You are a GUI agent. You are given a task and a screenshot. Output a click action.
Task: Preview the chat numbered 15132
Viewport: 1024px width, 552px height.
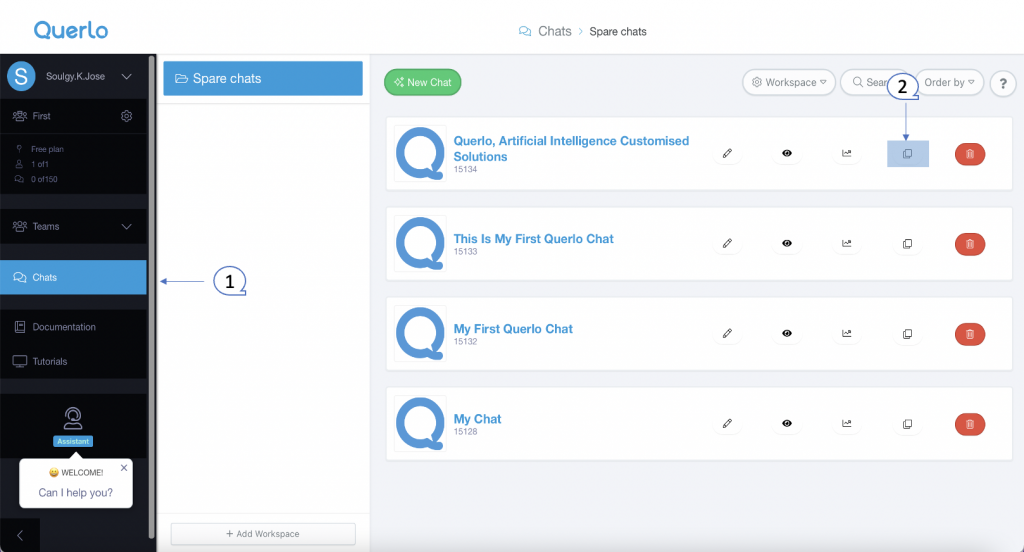tap(787, 334)
